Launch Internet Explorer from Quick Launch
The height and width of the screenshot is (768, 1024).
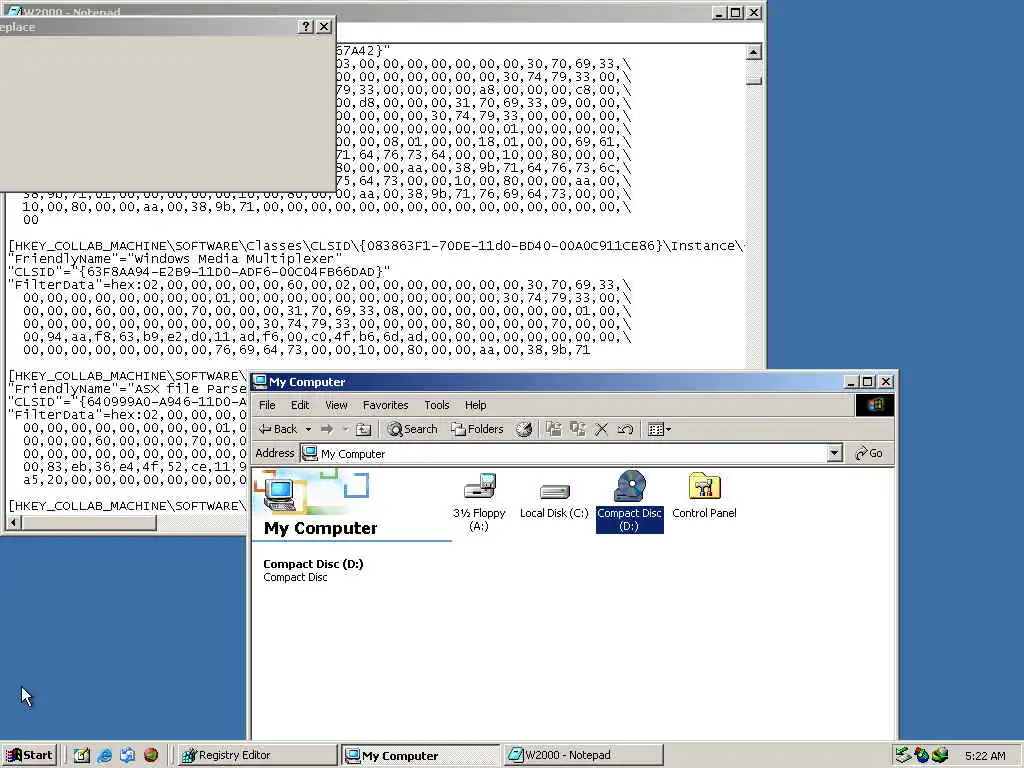[x=104, y=755]
